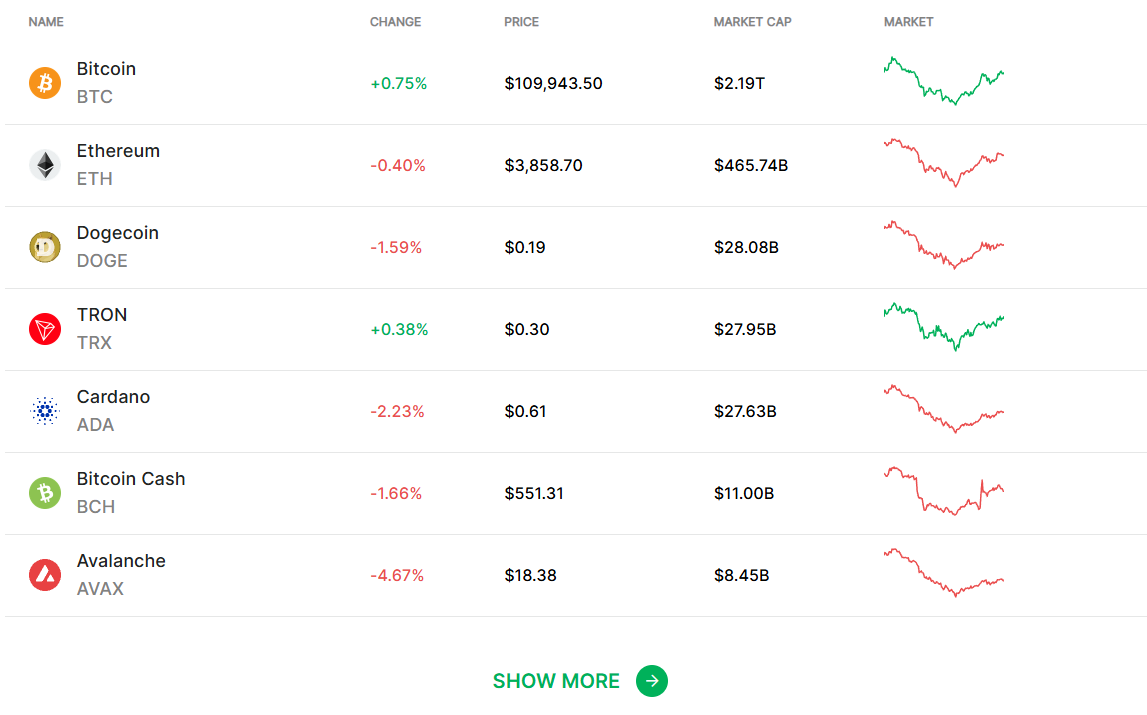Click the blue Cardano dotted logo icon
This screenshot has width=1147, height=715.
pos(45,411)
